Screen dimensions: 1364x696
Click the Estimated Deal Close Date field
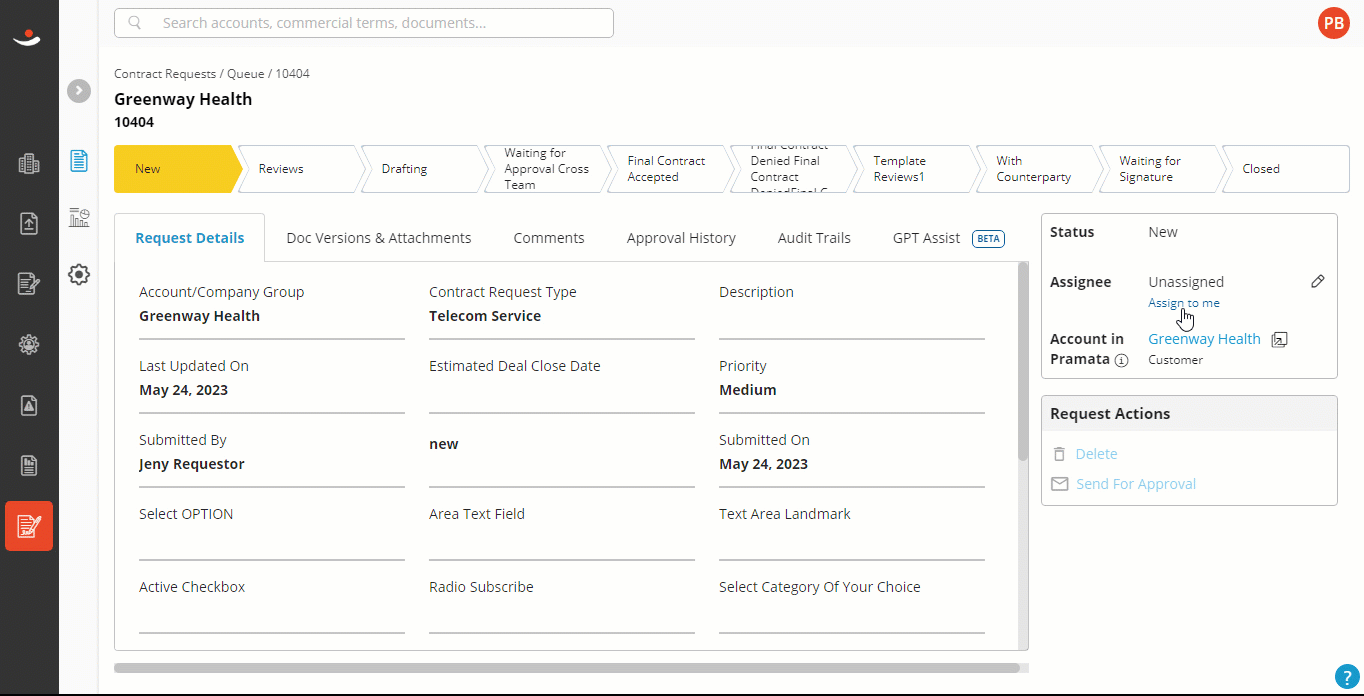click(x=562, y=385)
